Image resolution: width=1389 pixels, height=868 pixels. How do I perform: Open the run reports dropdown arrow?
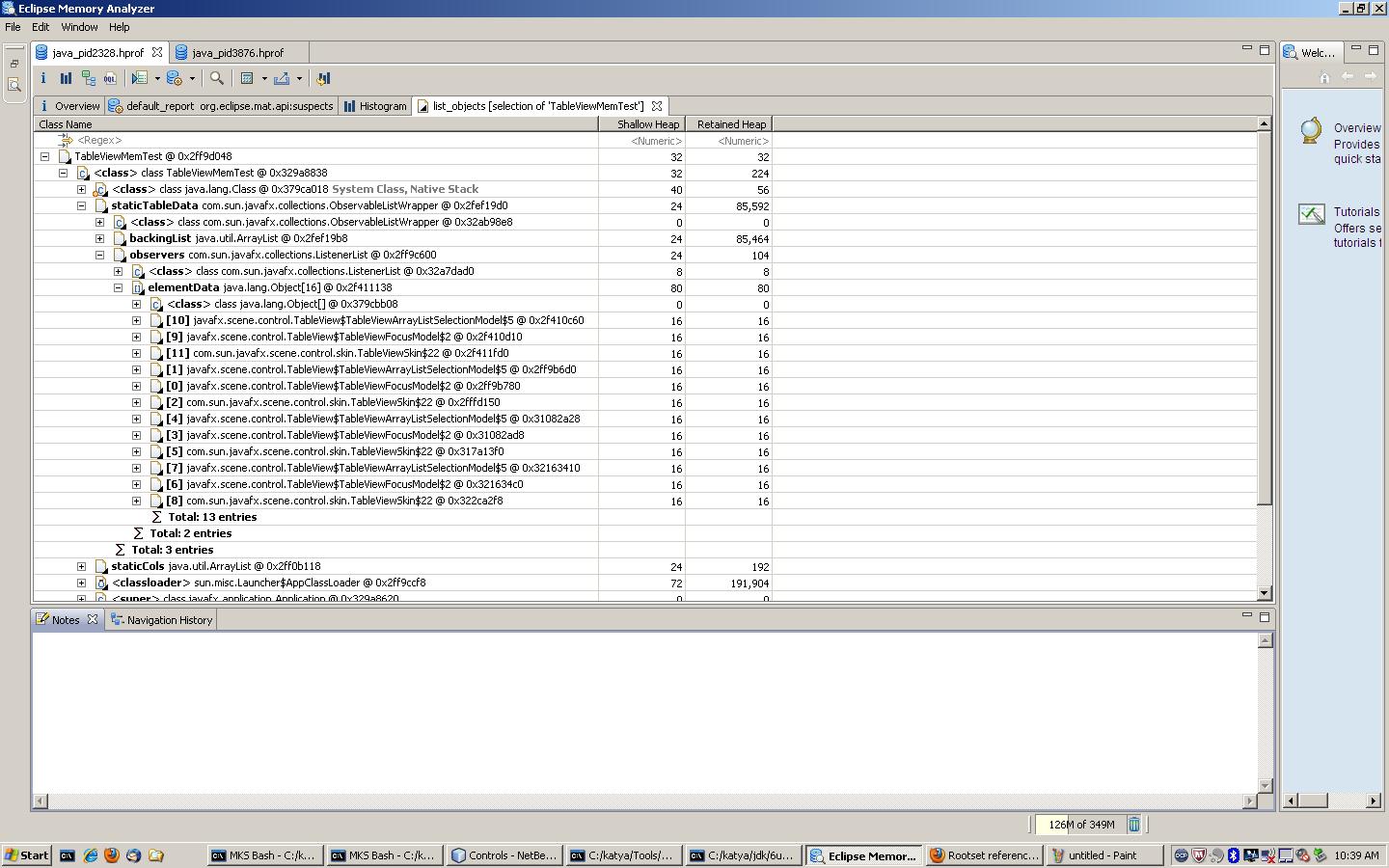[x=192, y=79]
